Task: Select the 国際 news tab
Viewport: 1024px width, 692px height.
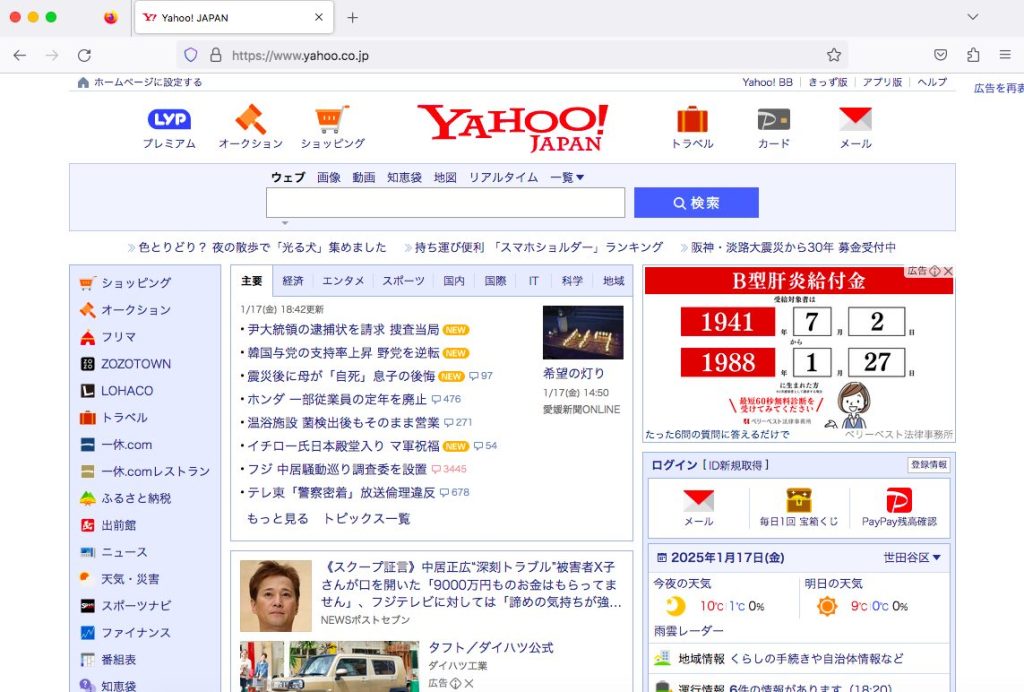Action: 495,281
